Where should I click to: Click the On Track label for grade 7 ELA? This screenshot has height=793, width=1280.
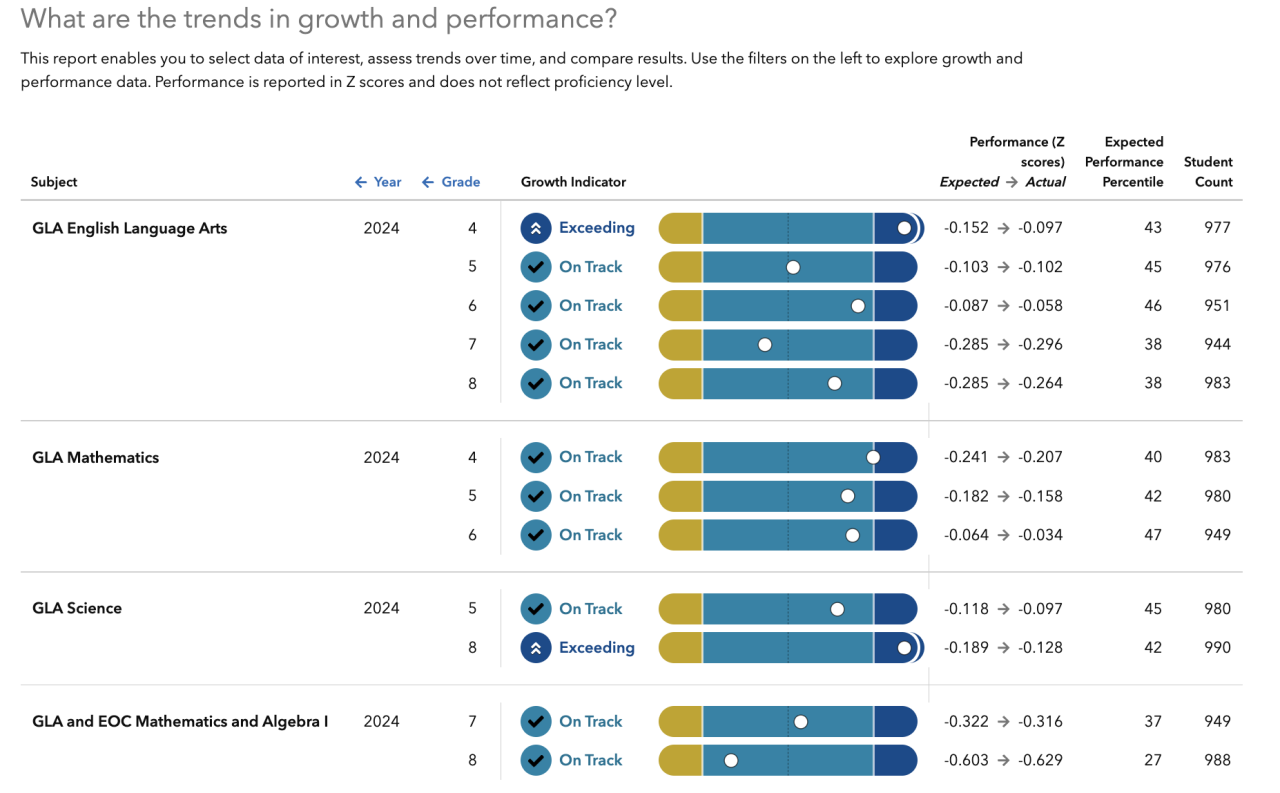pos(590,345)
